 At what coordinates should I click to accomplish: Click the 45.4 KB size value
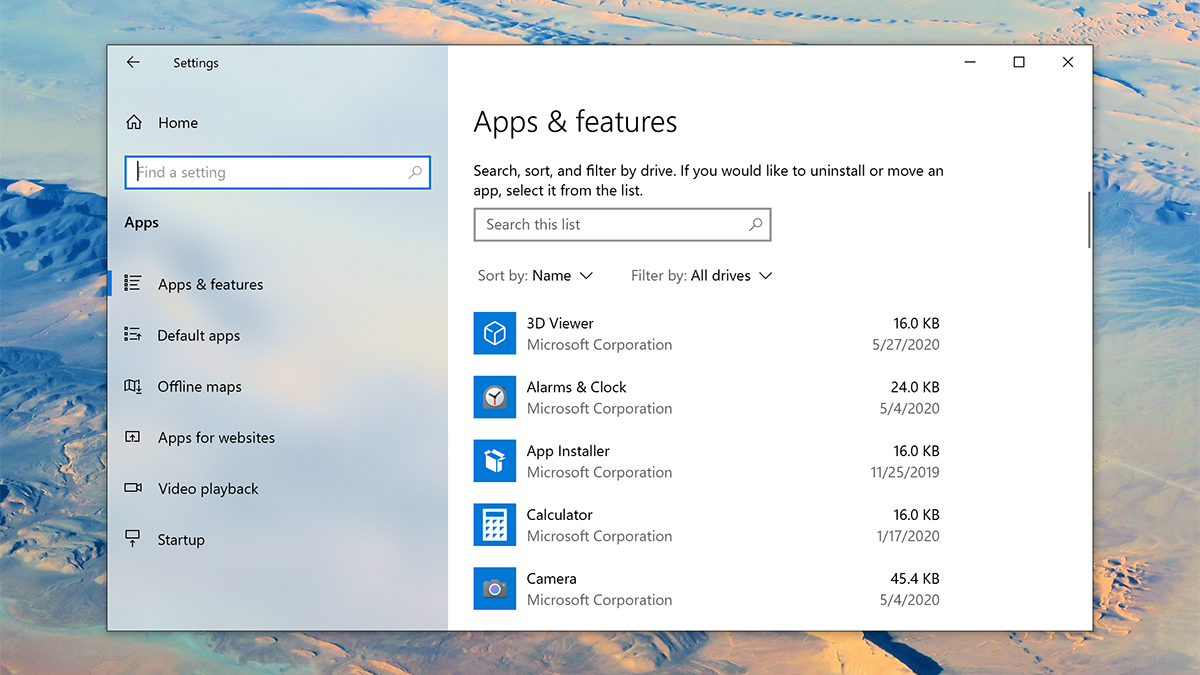[x=916, y=579]
